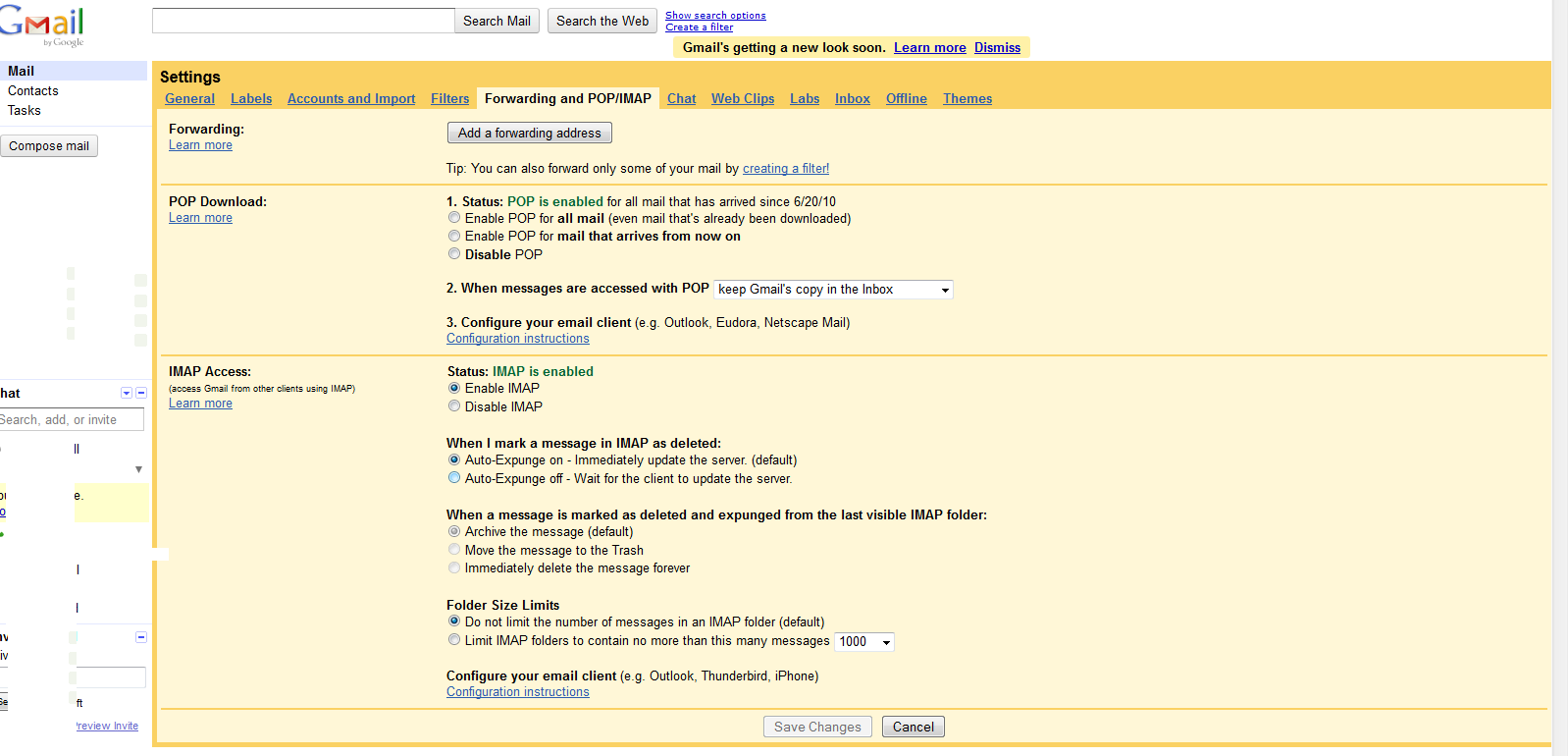
Task: Choose the Disable IMAP radio button
Action: [453, 405]
